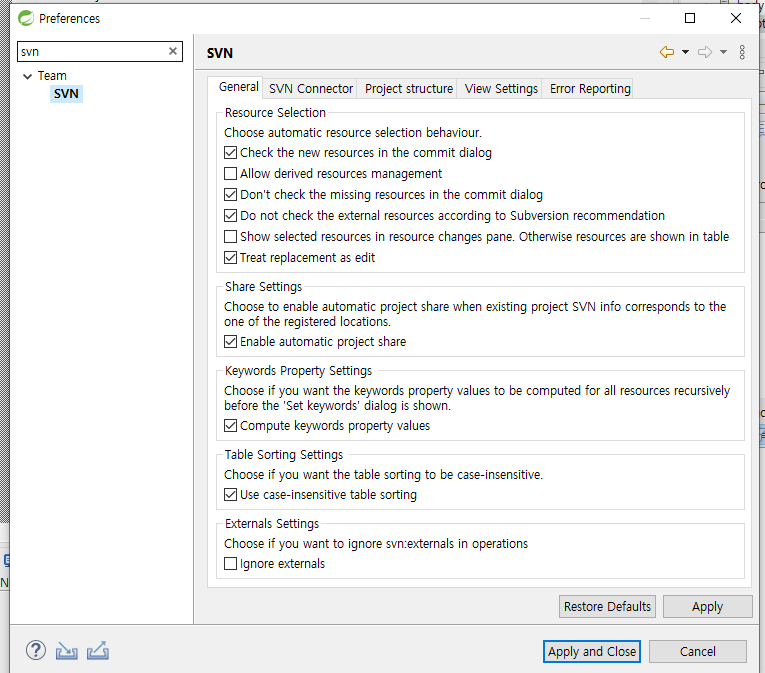The width and height of the screenshot is (765, 673).
Task: Click the Keywords Property Settings group title
Action: (298, 371)
